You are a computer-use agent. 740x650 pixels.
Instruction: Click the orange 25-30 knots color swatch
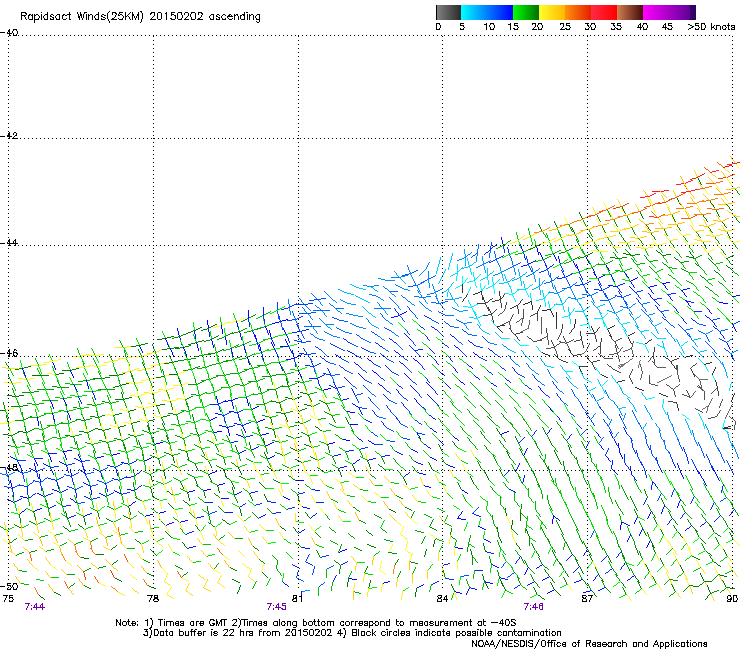pos(578,12)
